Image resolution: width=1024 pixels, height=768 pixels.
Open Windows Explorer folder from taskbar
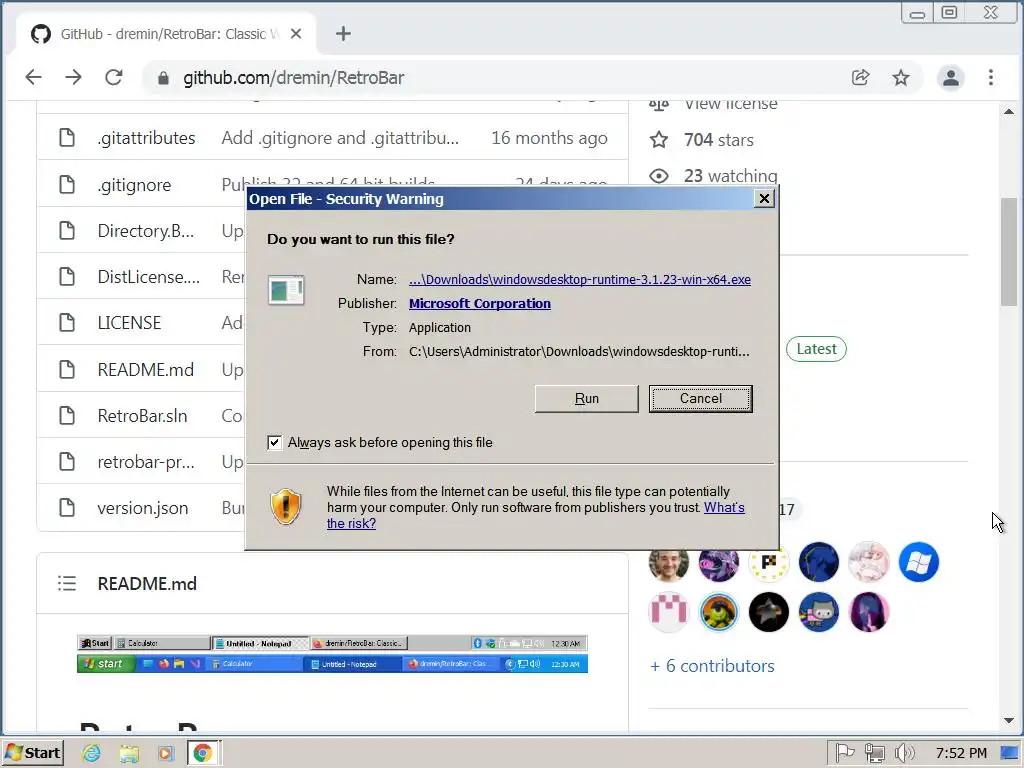129,753
